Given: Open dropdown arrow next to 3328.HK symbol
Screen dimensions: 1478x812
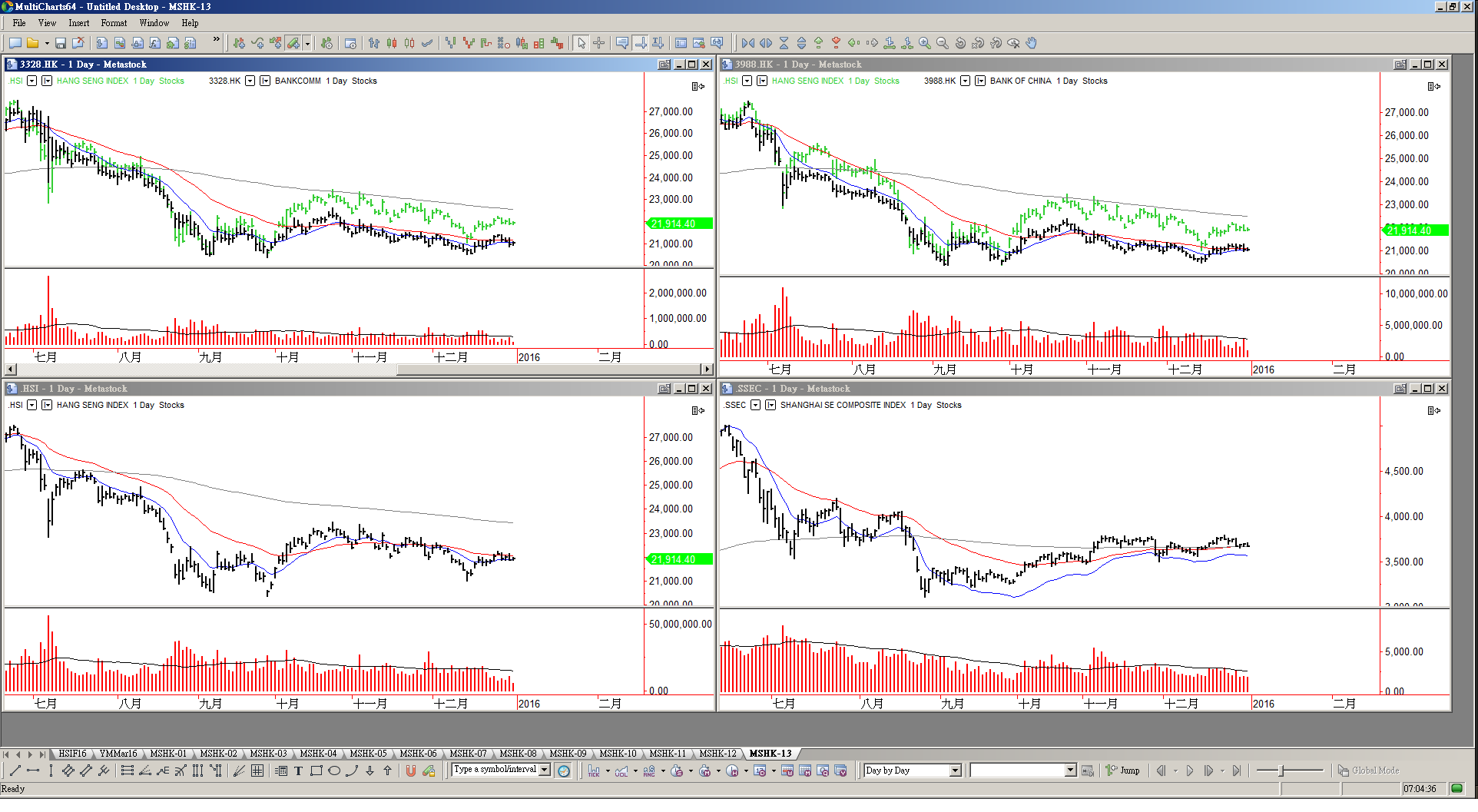Looking at the screenshot, I should 250,81.
